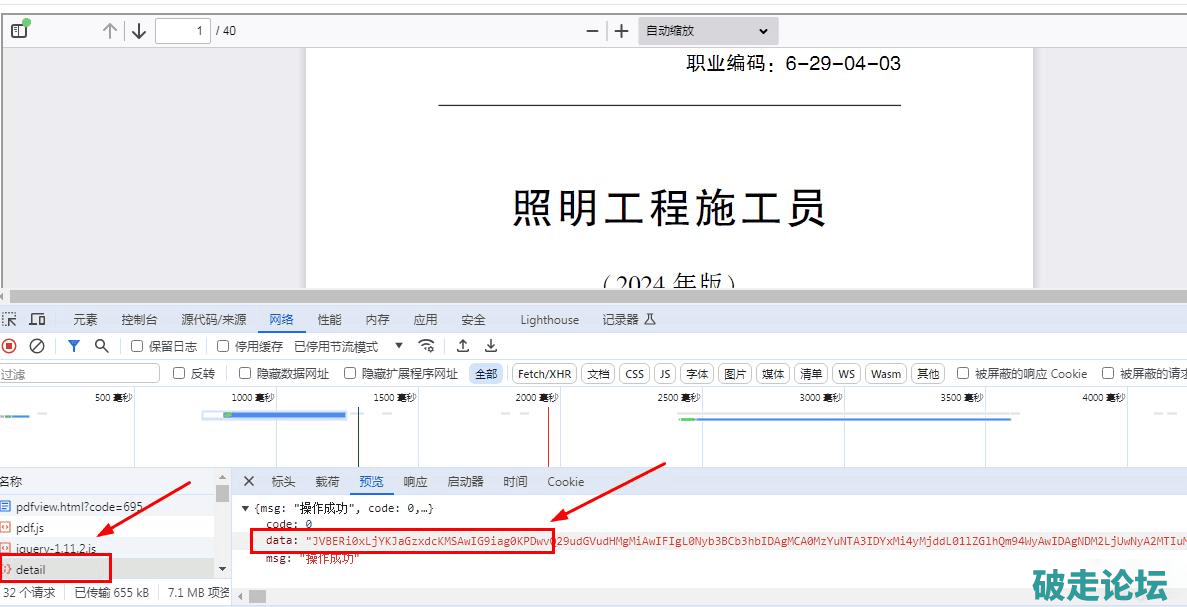This screenshot has height=607, width=1187.
Task: Toggle the network filter funnel icon
Action: click(x=74, y=346)
